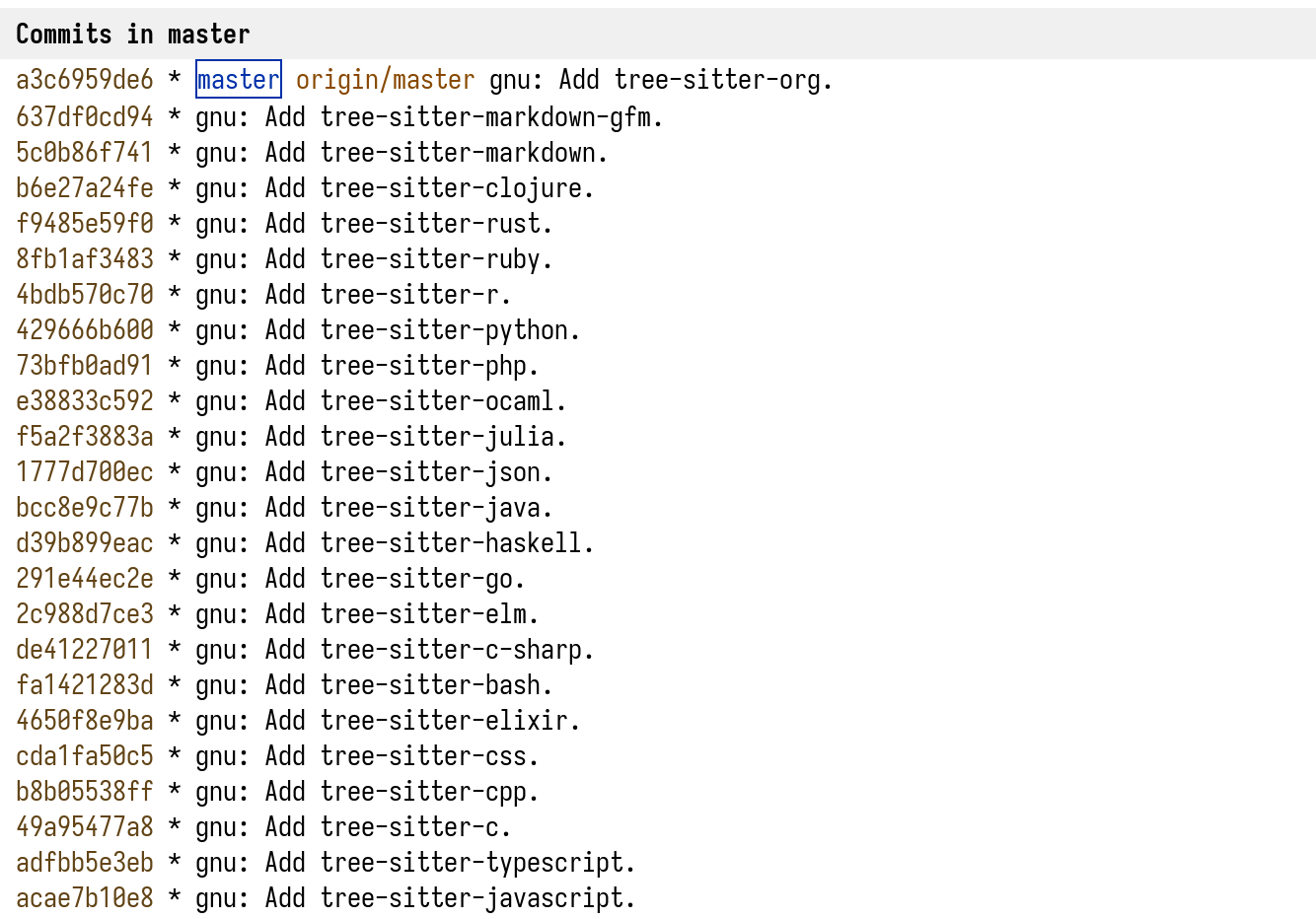The image size is (1316, 919).
Task: Select commit hash f5a2f3883a
Action: click(x=85, y=437)
